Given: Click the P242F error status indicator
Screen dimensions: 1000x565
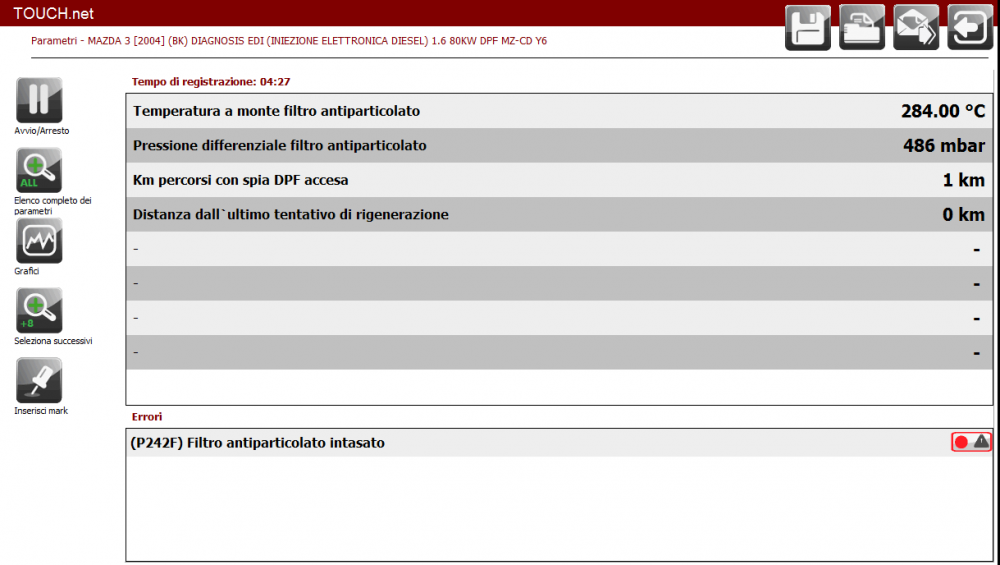Looking at the screenshot, I should click(971, 442).
